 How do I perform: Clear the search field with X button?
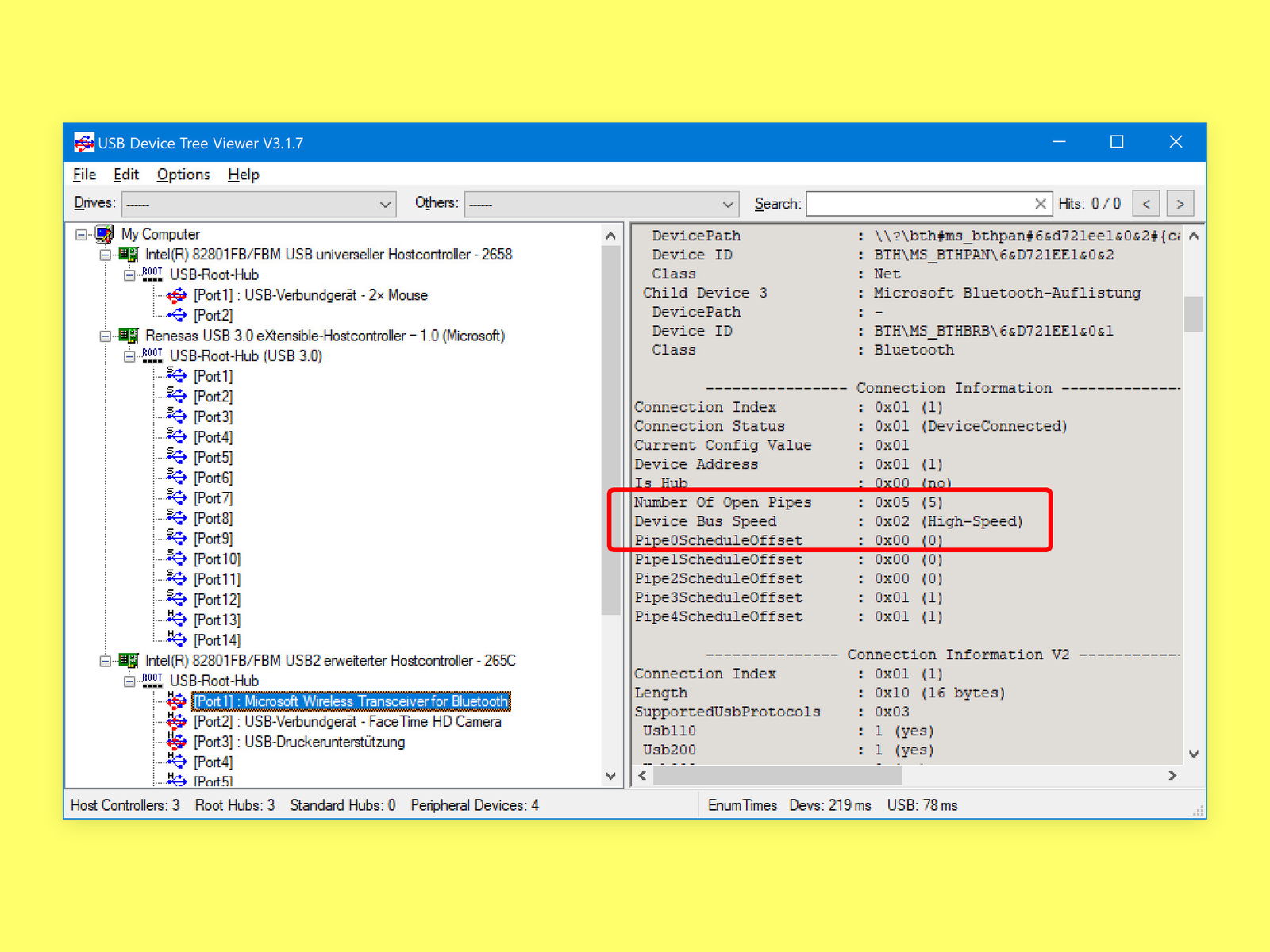pyautogui.click(x=1040, y=204)
